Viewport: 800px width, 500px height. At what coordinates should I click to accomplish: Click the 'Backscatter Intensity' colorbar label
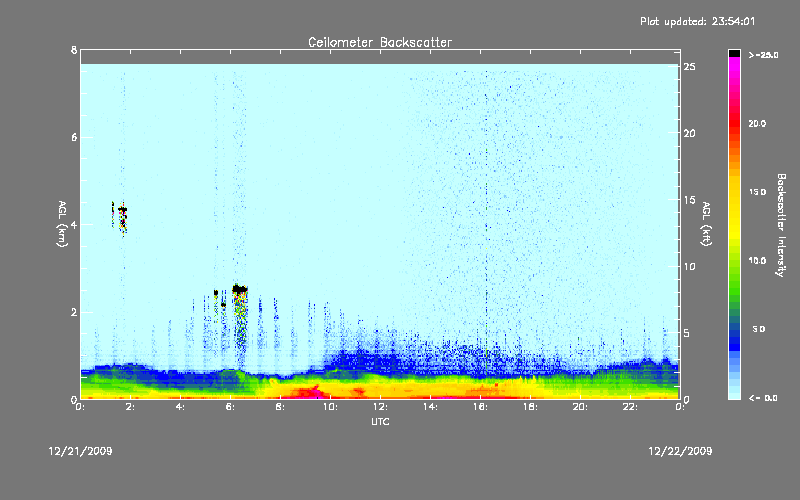click(x=781, y=225)
